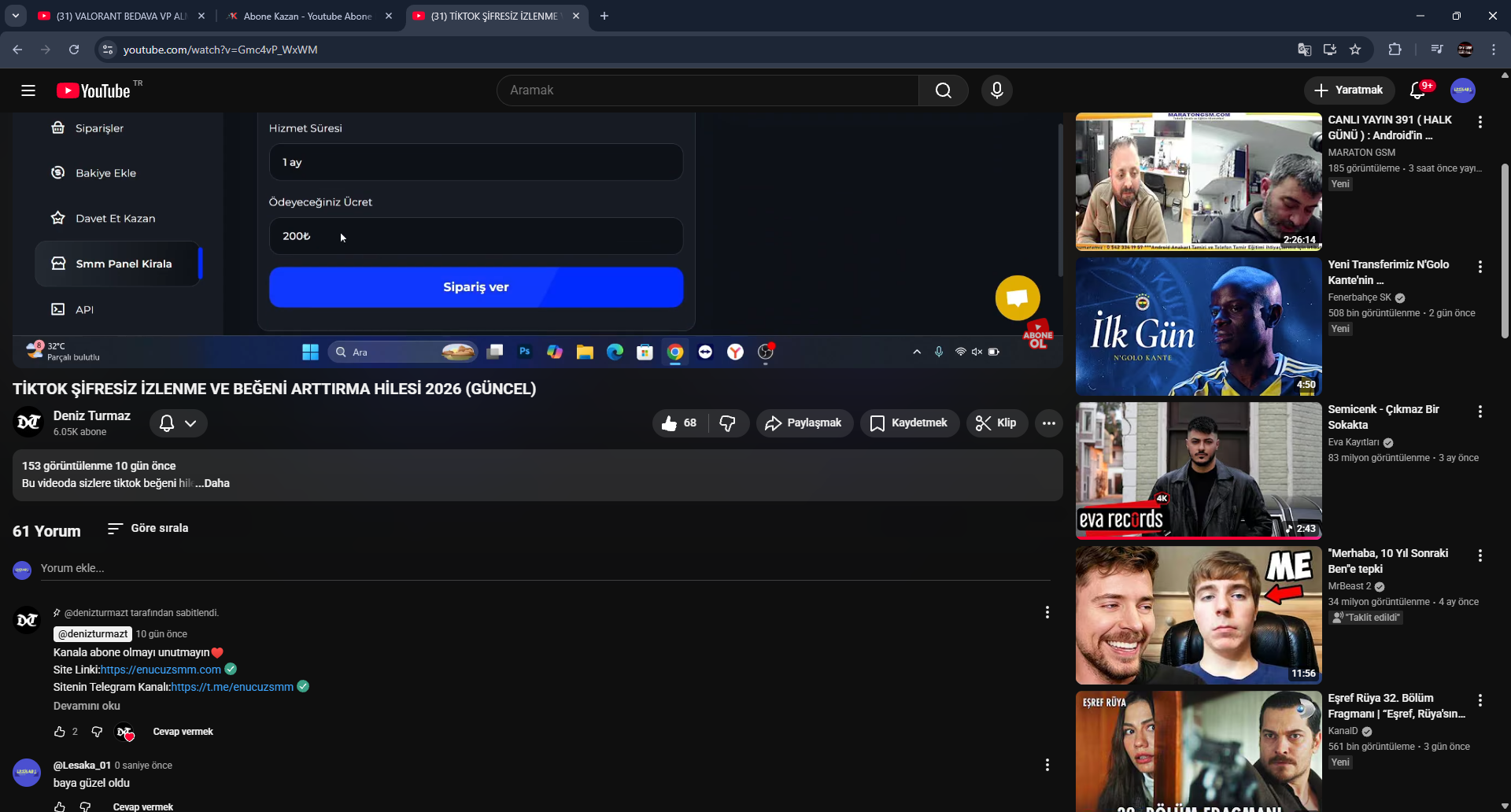Click the Paylaşmak share button
1511x812 pixels.
(804, 423)
